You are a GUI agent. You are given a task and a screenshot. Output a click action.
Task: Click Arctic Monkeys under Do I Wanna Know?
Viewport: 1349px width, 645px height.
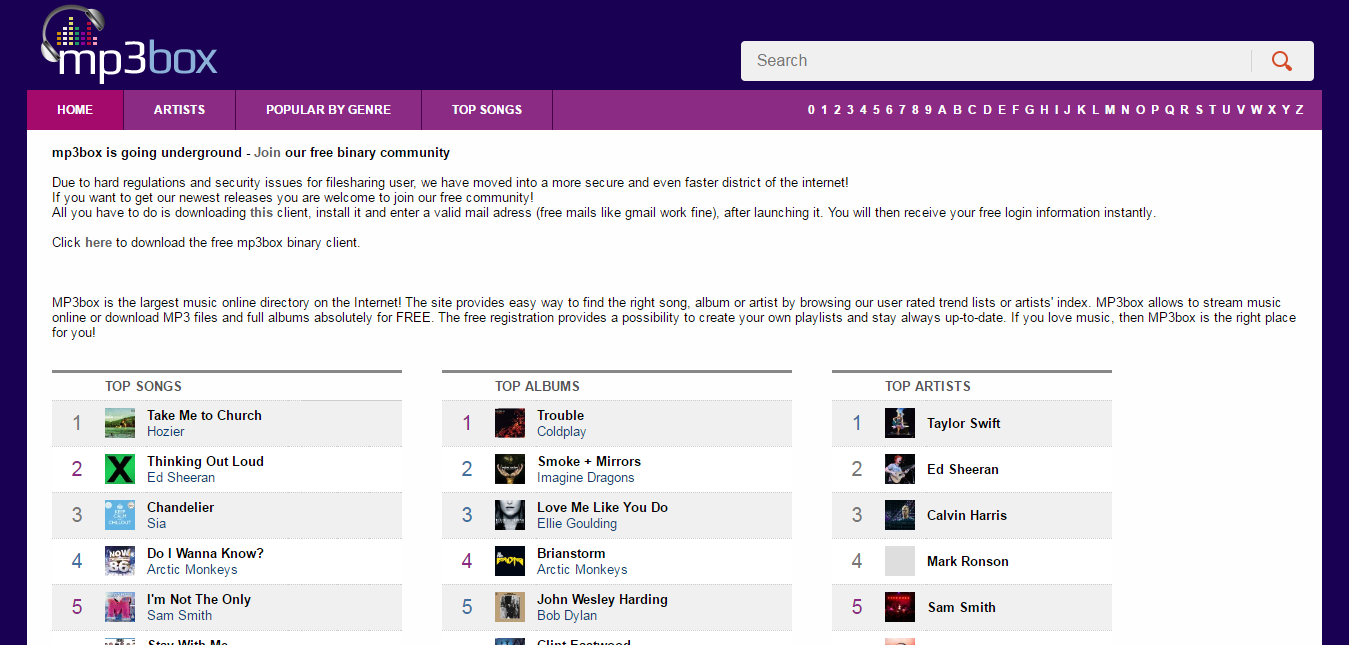[192, 570]
